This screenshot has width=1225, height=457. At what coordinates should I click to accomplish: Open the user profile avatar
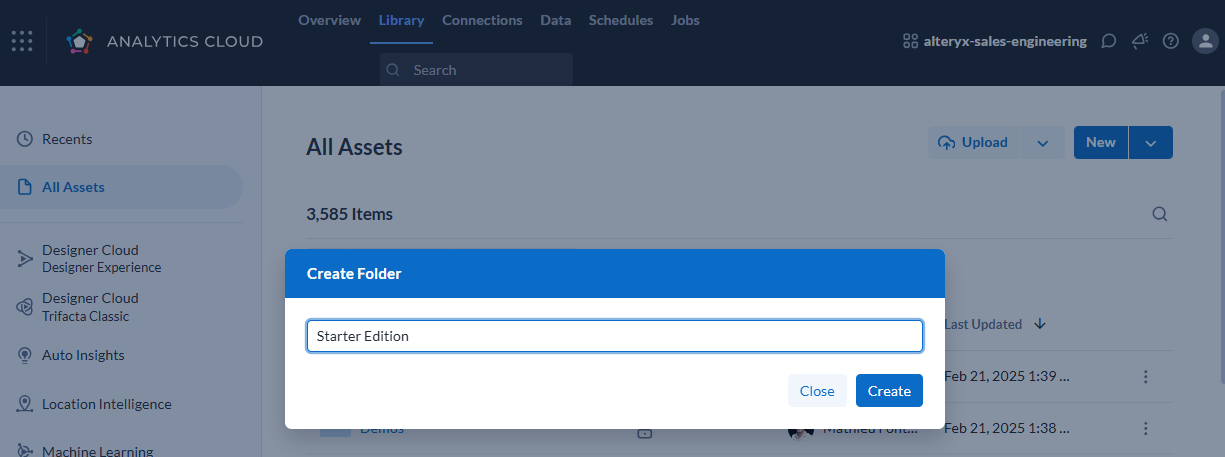coord(1204,41)
